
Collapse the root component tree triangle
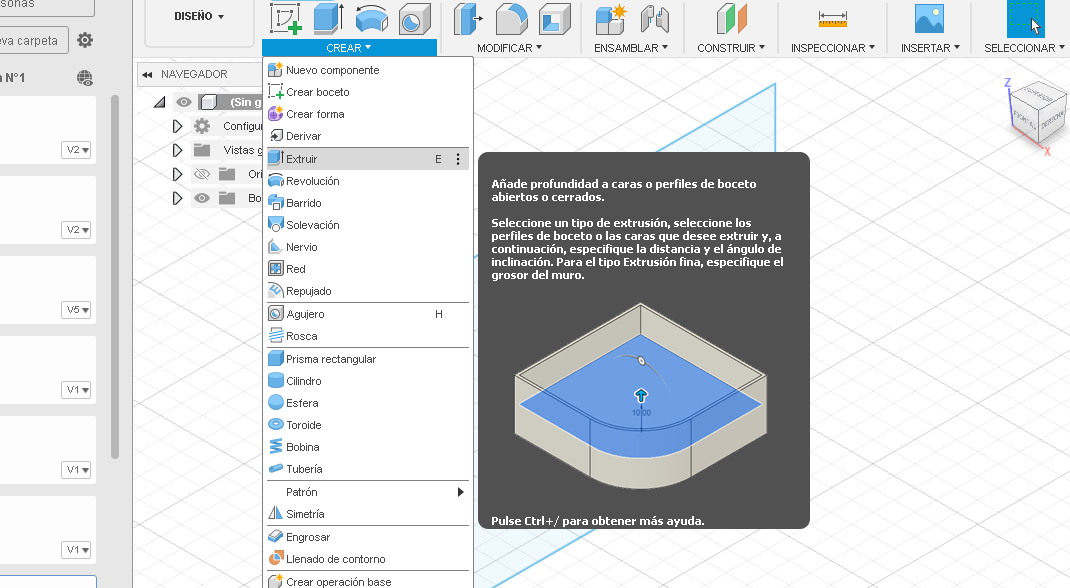click(160, 102)
